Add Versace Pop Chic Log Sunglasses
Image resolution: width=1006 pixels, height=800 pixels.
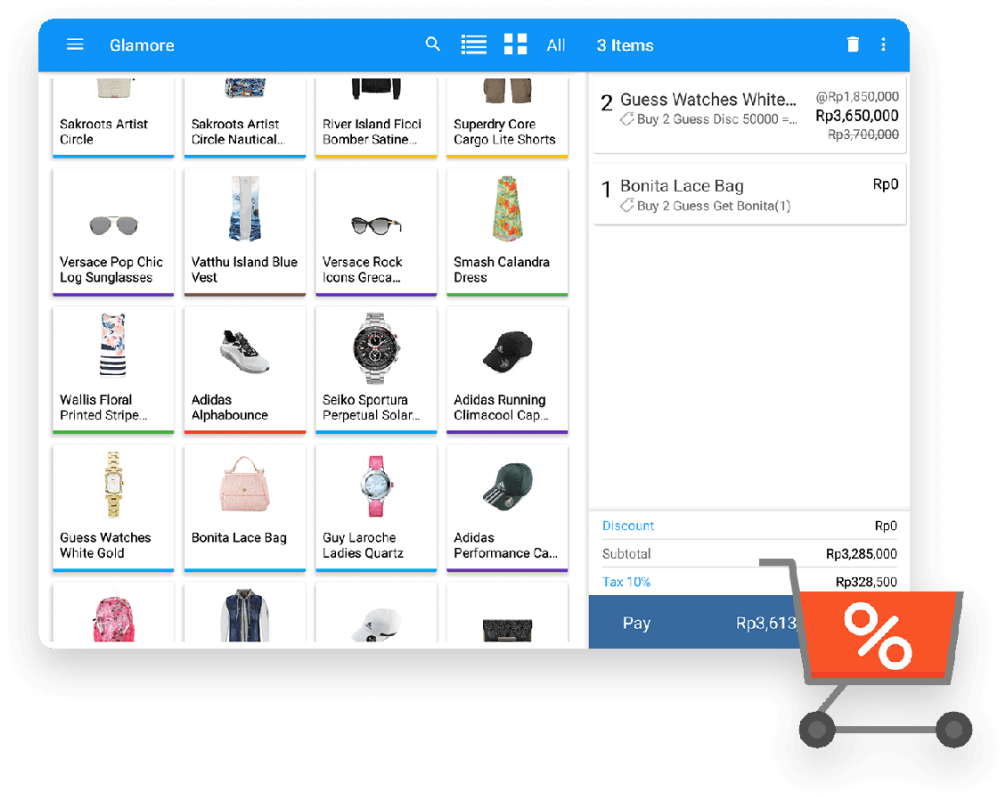pos(113,232)
